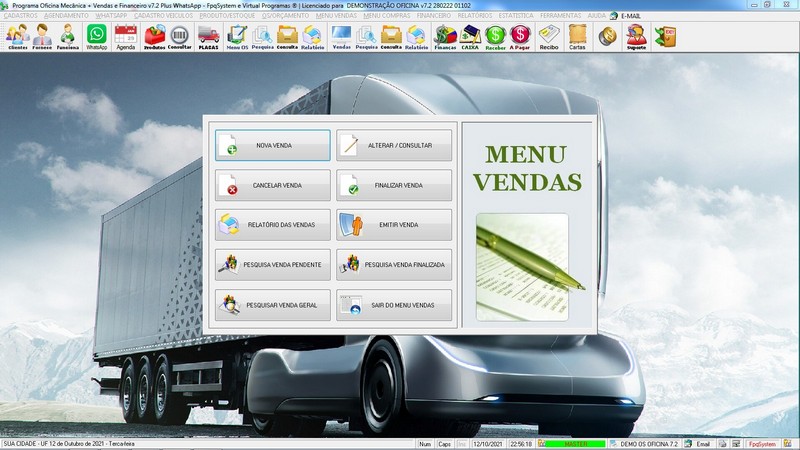Open the Finanças toolbar icon

(445, 37)
